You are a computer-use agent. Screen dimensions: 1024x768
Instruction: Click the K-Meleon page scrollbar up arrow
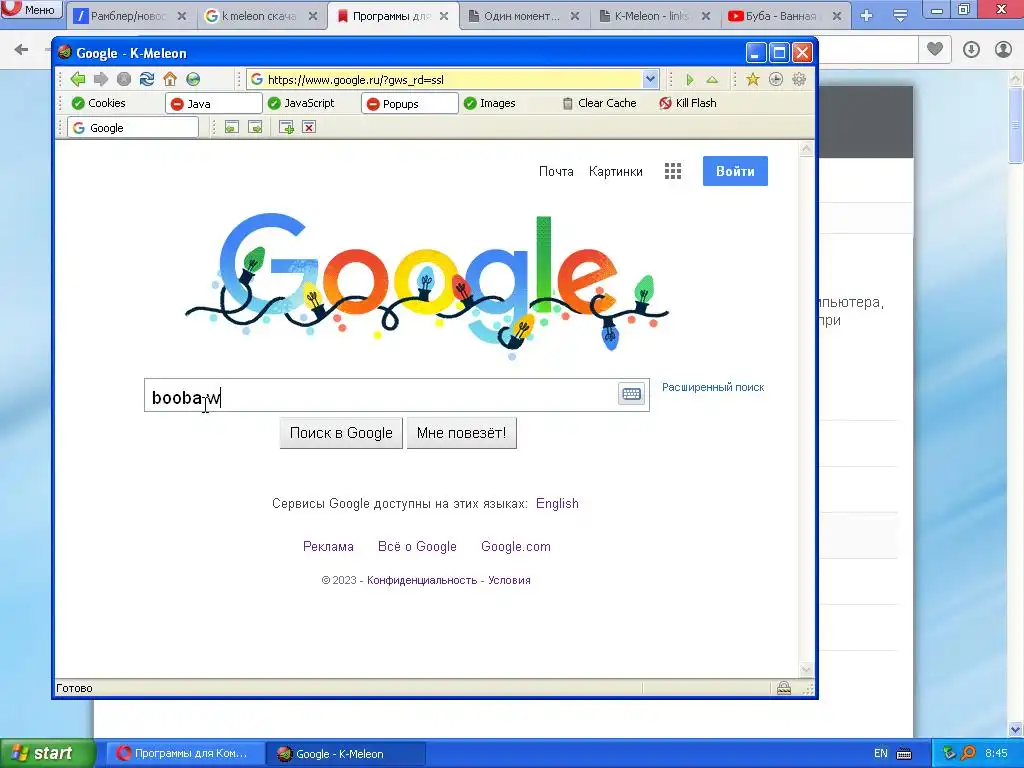pos(807,150)
